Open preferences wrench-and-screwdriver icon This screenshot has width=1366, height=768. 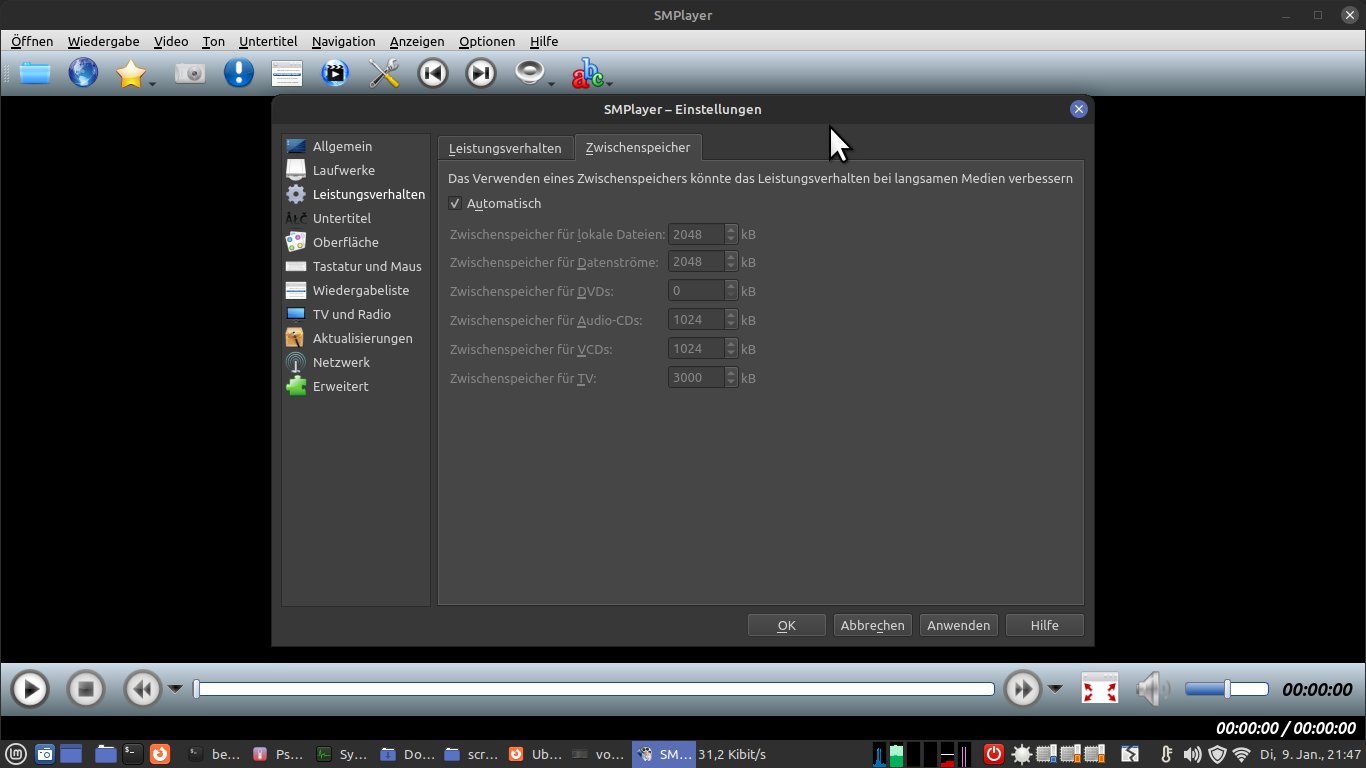[x=384, y=73]
